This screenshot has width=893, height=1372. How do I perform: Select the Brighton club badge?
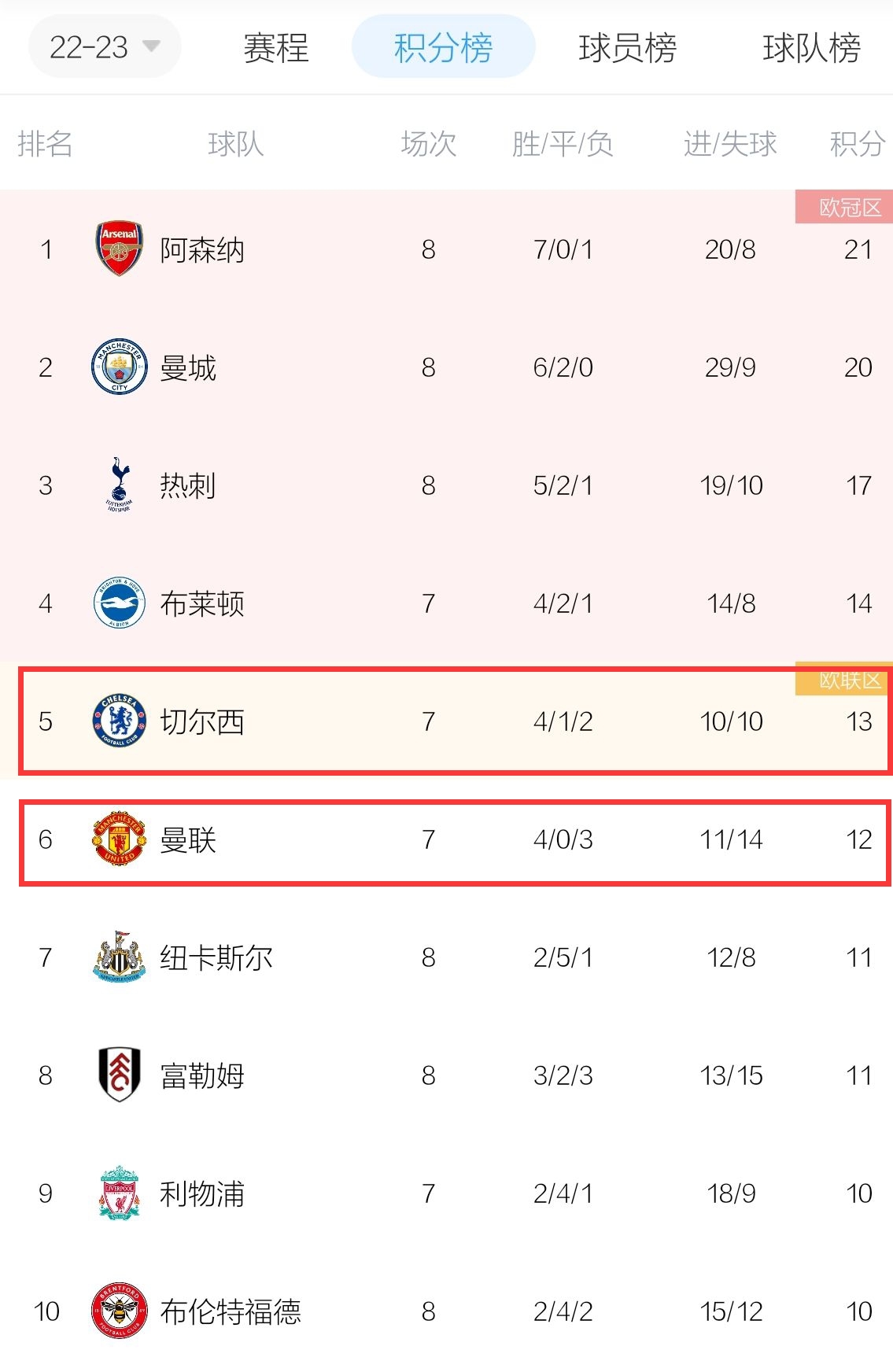point(119,603)
